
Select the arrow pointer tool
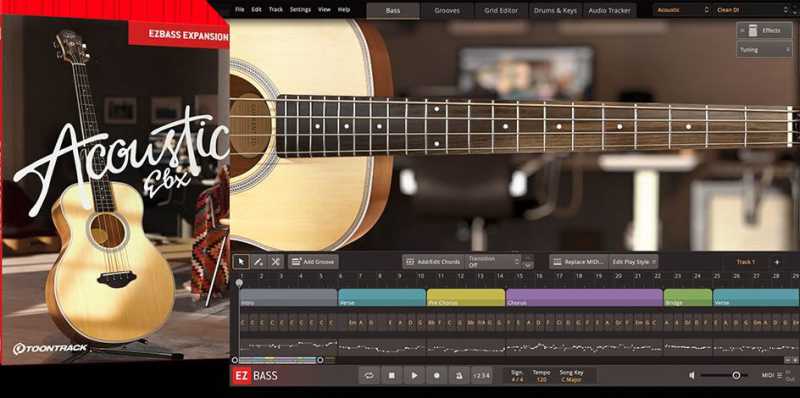[x=241, y=262]
